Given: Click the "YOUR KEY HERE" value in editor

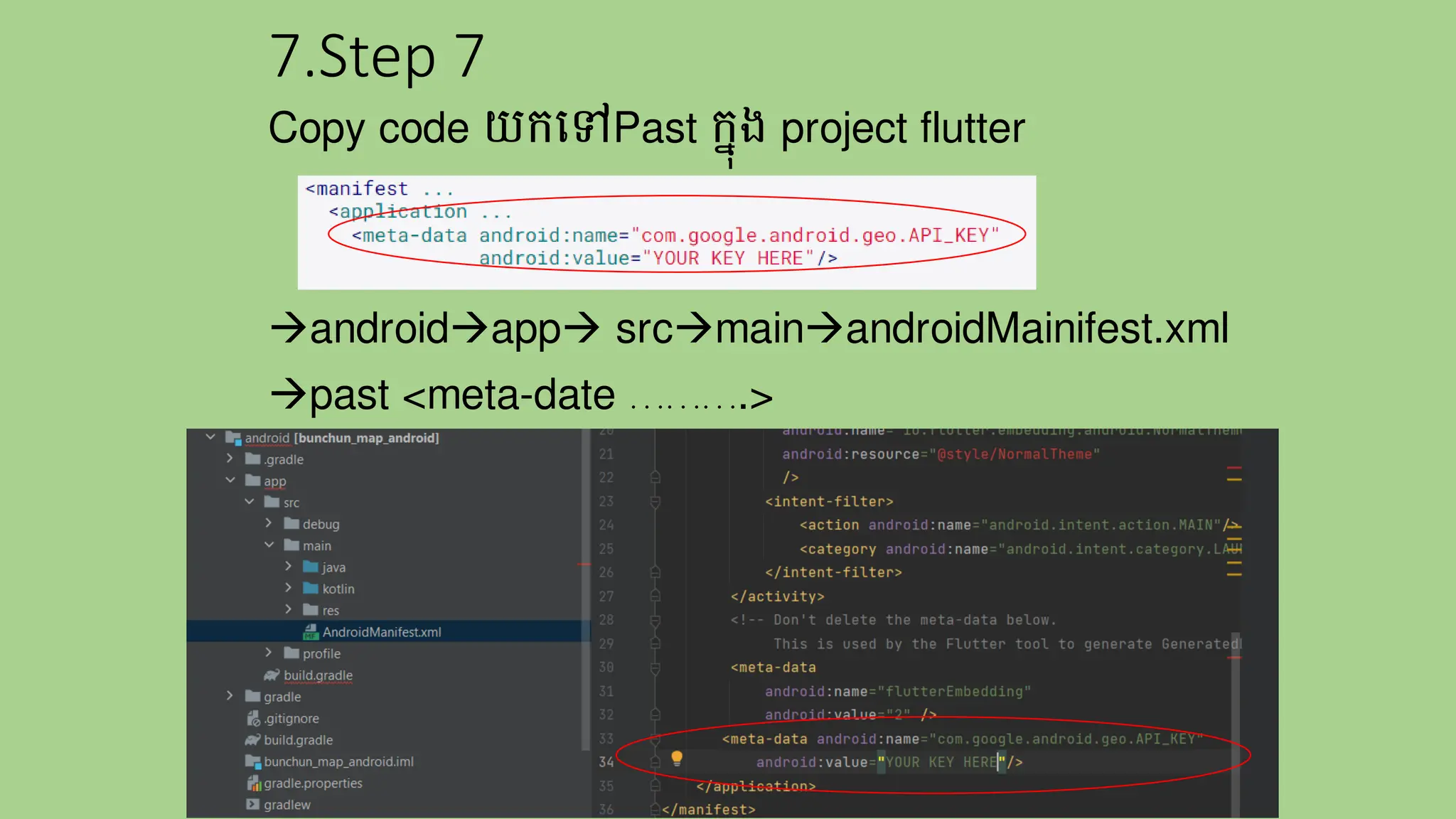Looking at the screenshot, I should click(941, 762).
